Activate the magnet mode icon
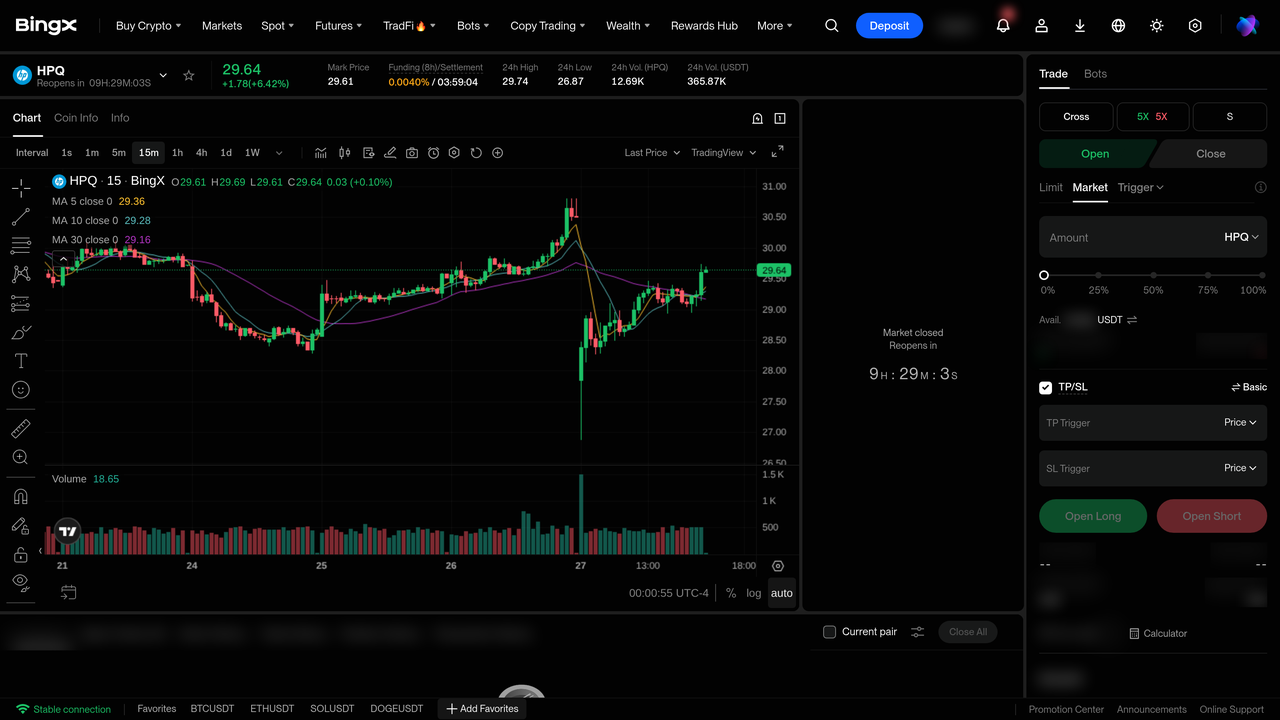Screen dimensions: 1280x720 tap(20, 497)
